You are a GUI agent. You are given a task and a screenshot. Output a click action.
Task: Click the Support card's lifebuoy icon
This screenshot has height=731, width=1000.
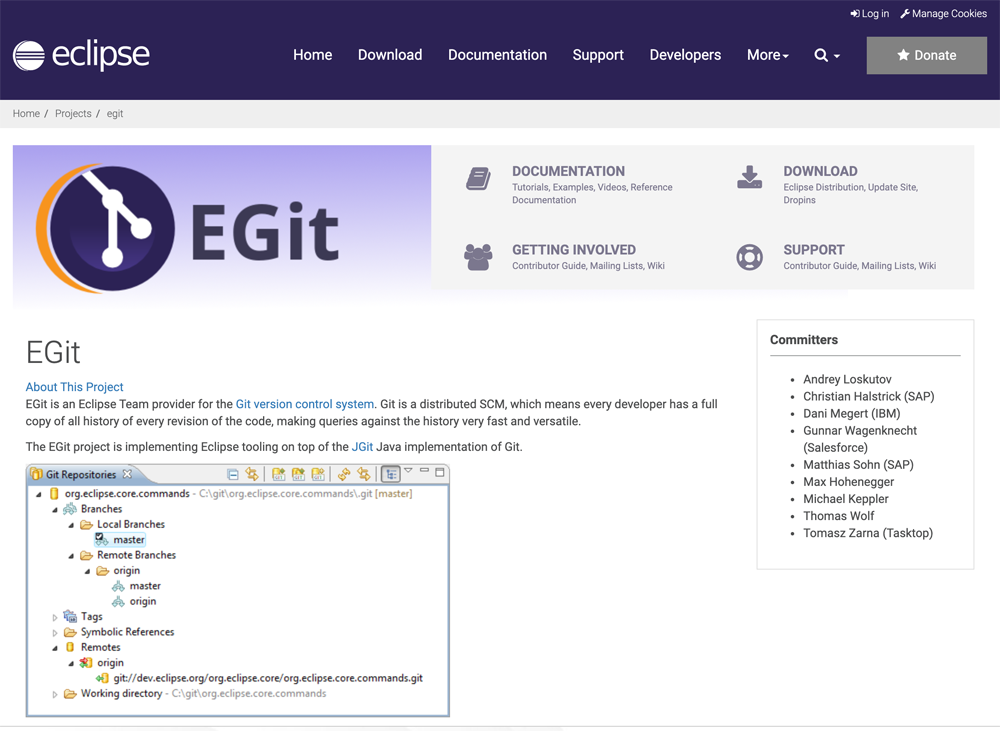pyautogui.click(x=749, y=257)
